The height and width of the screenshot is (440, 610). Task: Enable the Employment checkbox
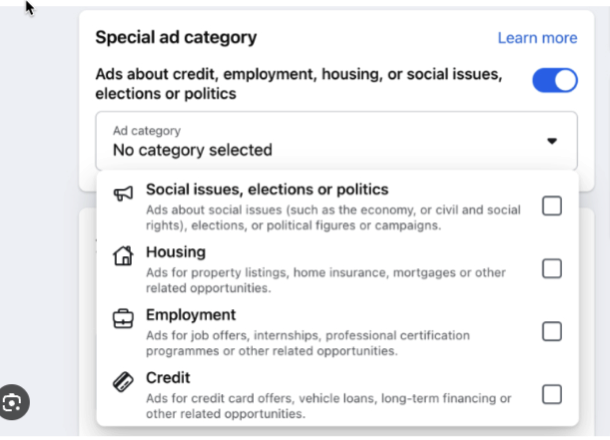point(552,331)
